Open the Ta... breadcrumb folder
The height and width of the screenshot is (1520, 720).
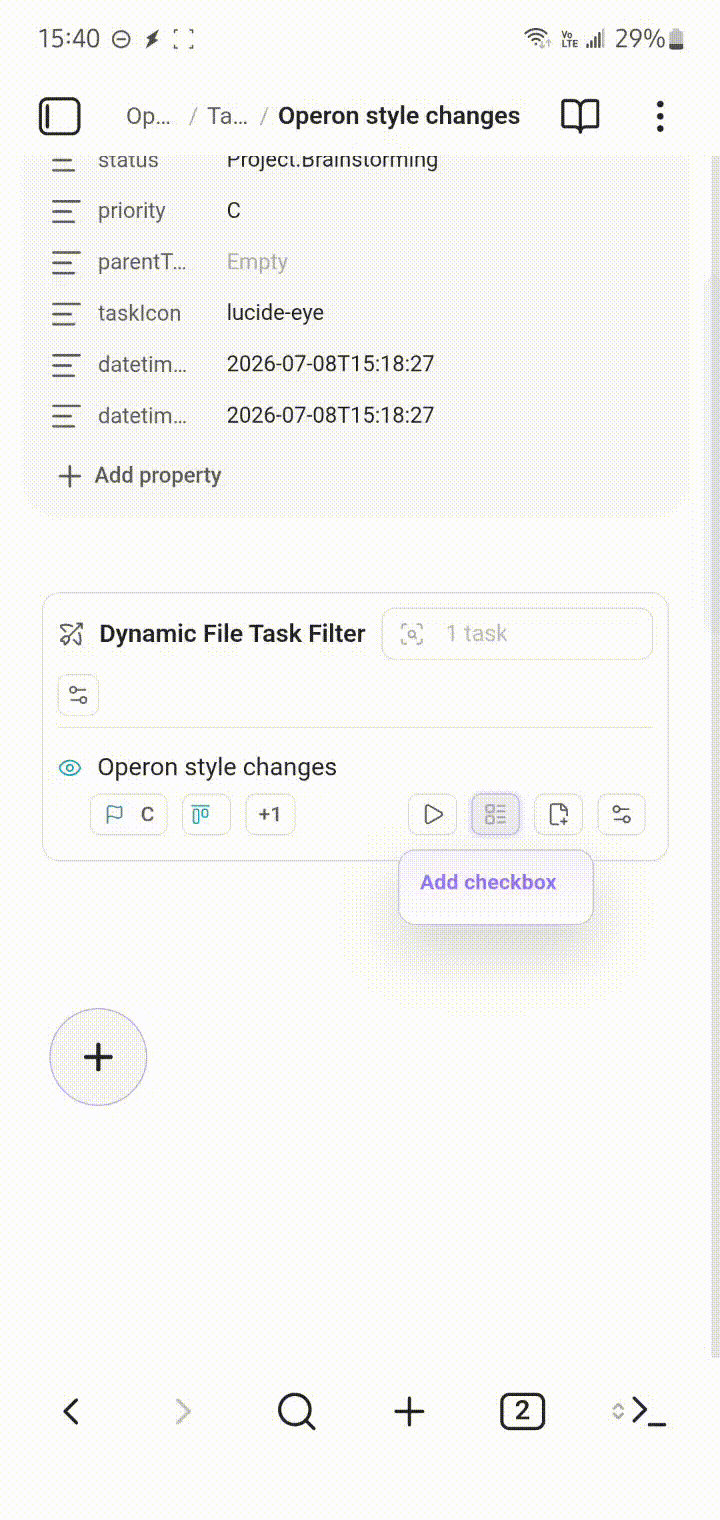(227, 116)
